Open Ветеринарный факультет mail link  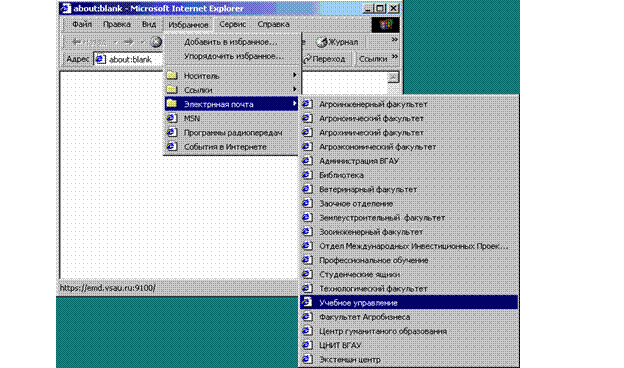point(409,189)
